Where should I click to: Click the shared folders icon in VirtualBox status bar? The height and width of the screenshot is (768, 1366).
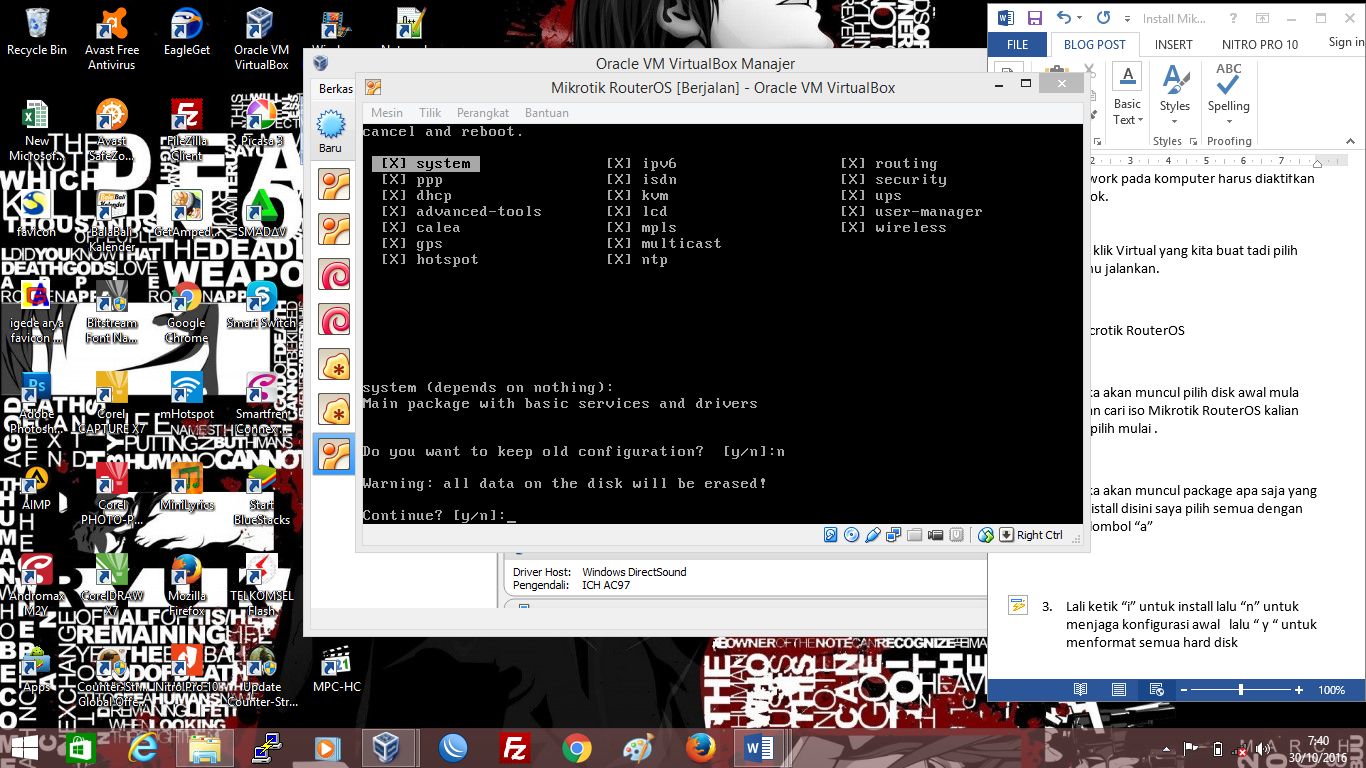(x=914, y=535)
